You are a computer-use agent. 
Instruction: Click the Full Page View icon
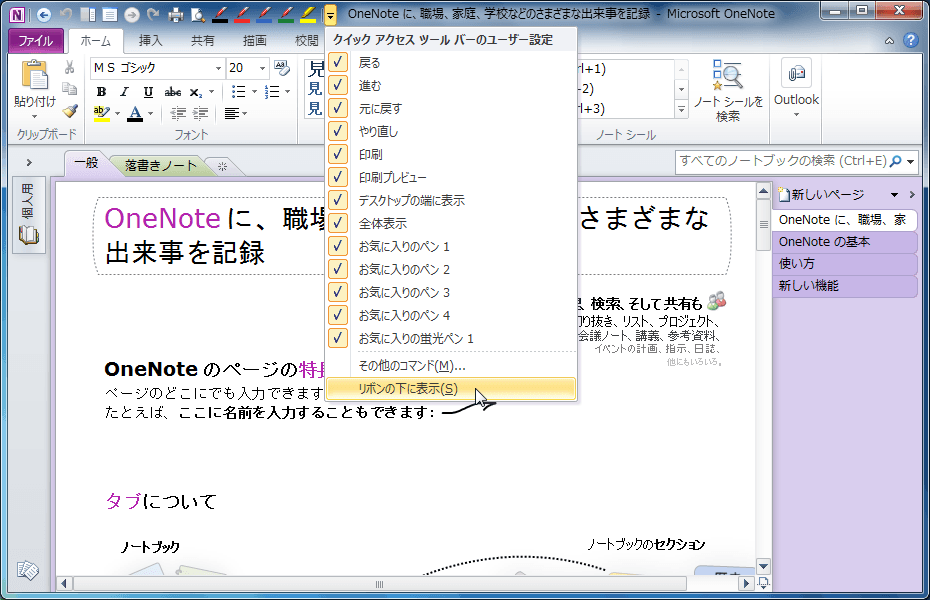[110, 14]
